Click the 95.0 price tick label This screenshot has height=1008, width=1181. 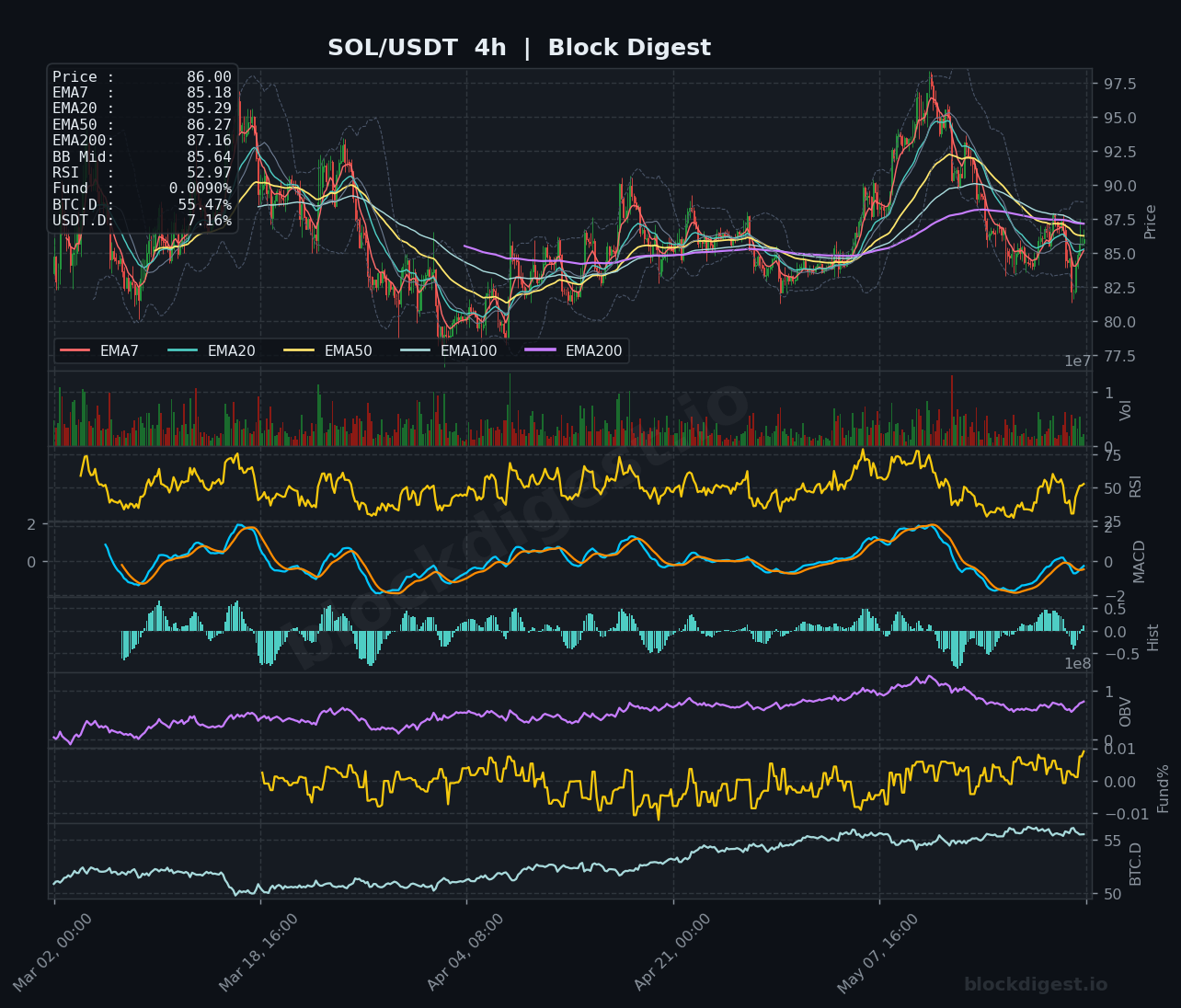coord(1119,119)
